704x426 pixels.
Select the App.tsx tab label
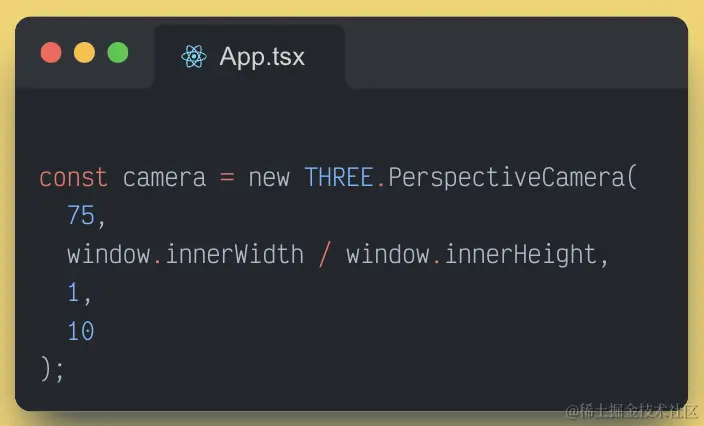[x=262, y=56]
